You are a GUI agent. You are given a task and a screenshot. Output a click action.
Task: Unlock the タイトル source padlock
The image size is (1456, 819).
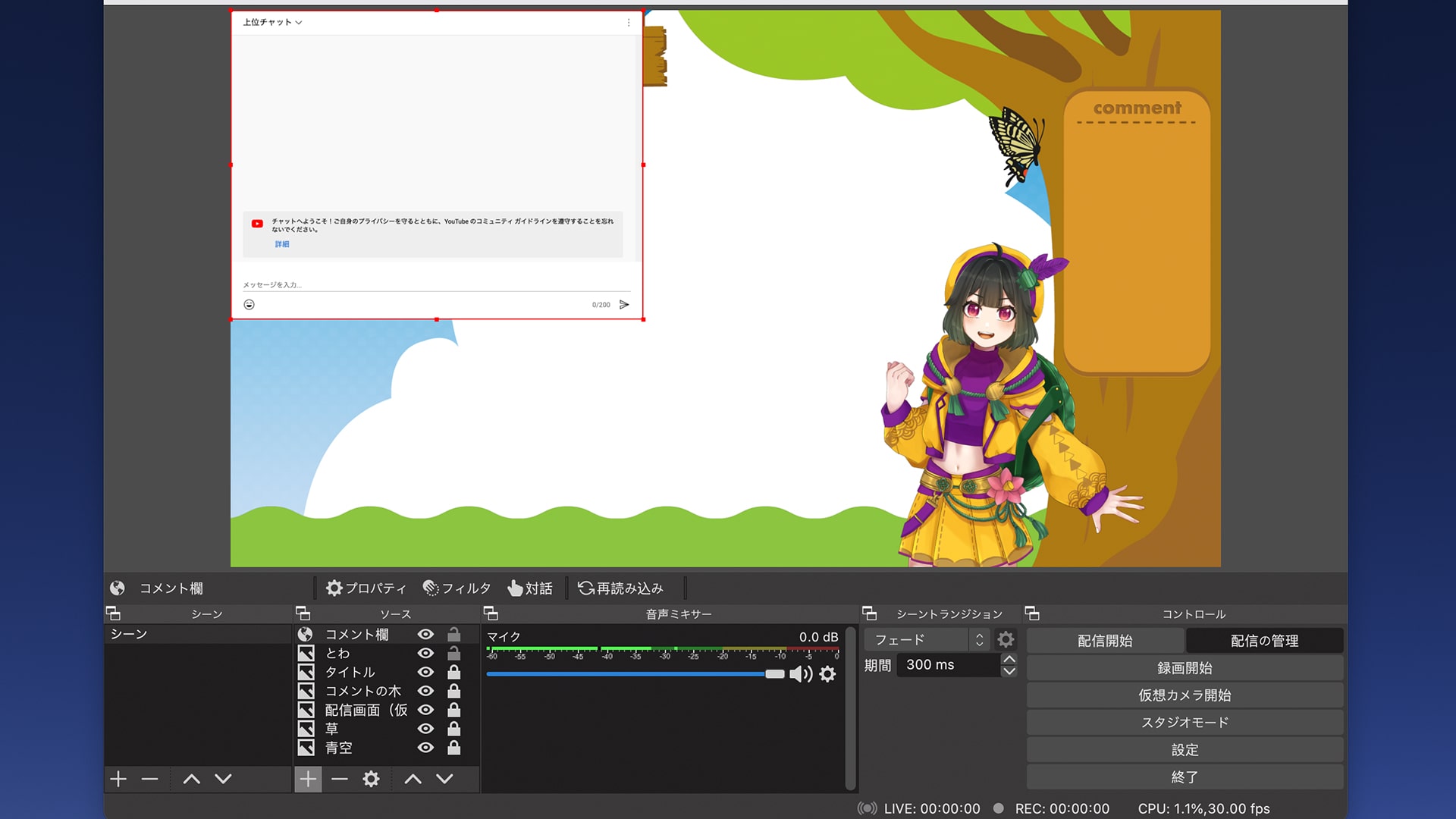pos(453,672)
